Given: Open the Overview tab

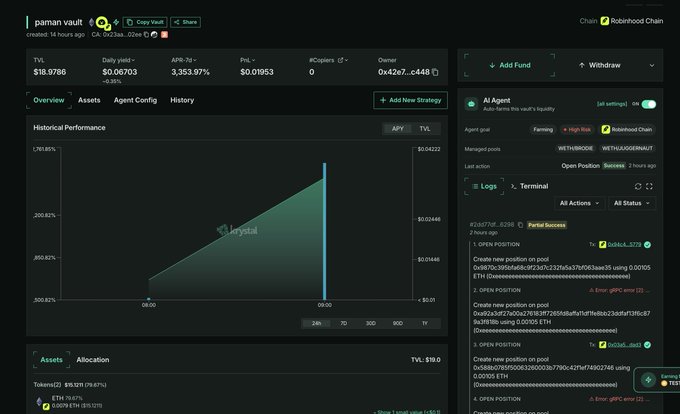Looking at the screenshot, I should tap(49, 100).
